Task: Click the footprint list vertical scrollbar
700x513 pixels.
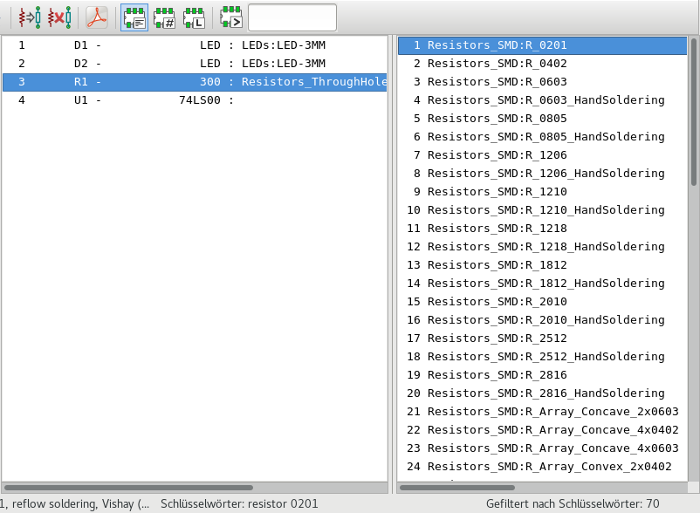Action: pos(693,112)
